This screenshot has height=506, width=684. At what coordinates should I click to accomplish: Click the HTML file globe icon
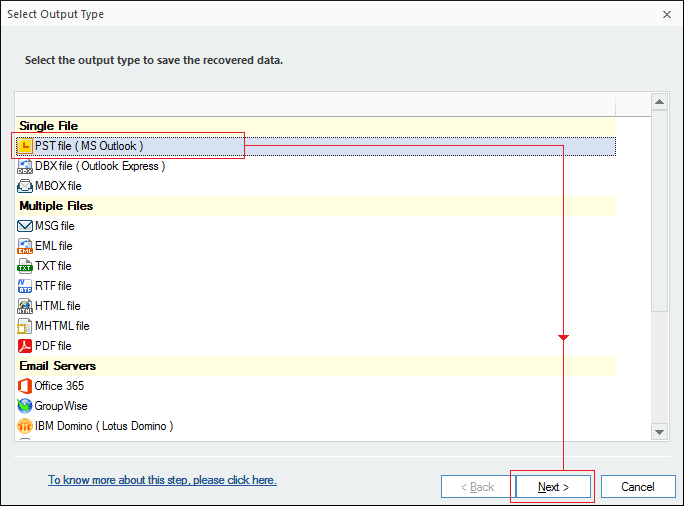pyautogui.click(x=25, y=306)
